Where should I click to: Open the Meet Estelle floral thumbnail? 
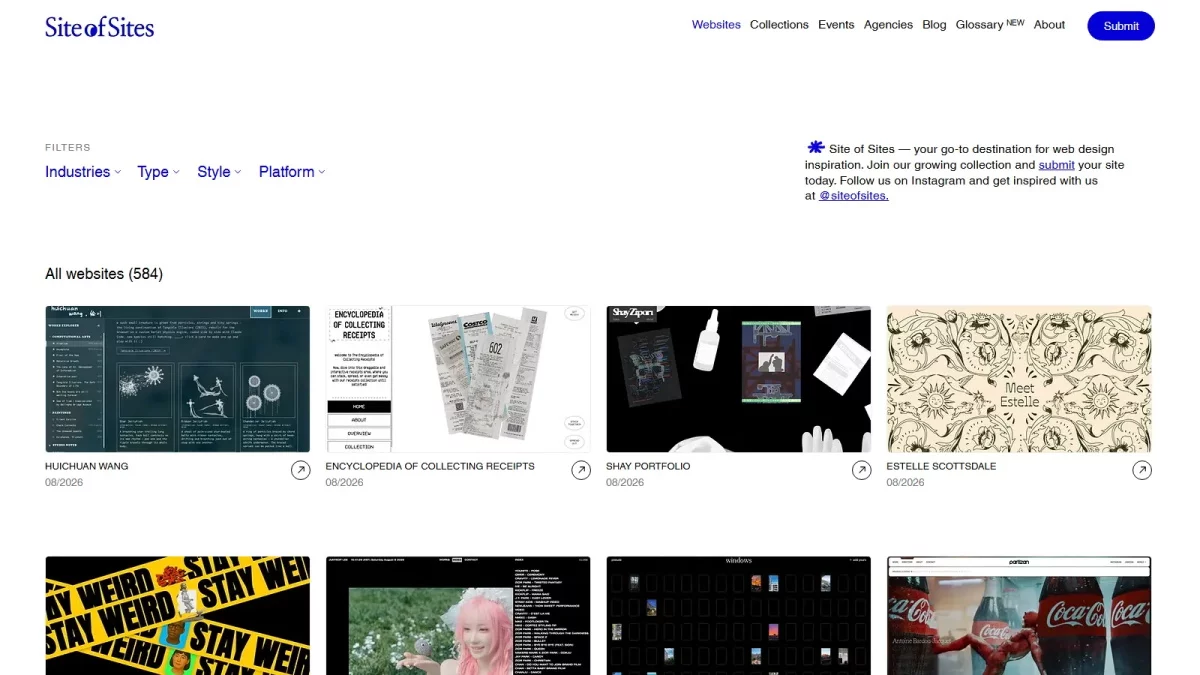(1019, 379)
